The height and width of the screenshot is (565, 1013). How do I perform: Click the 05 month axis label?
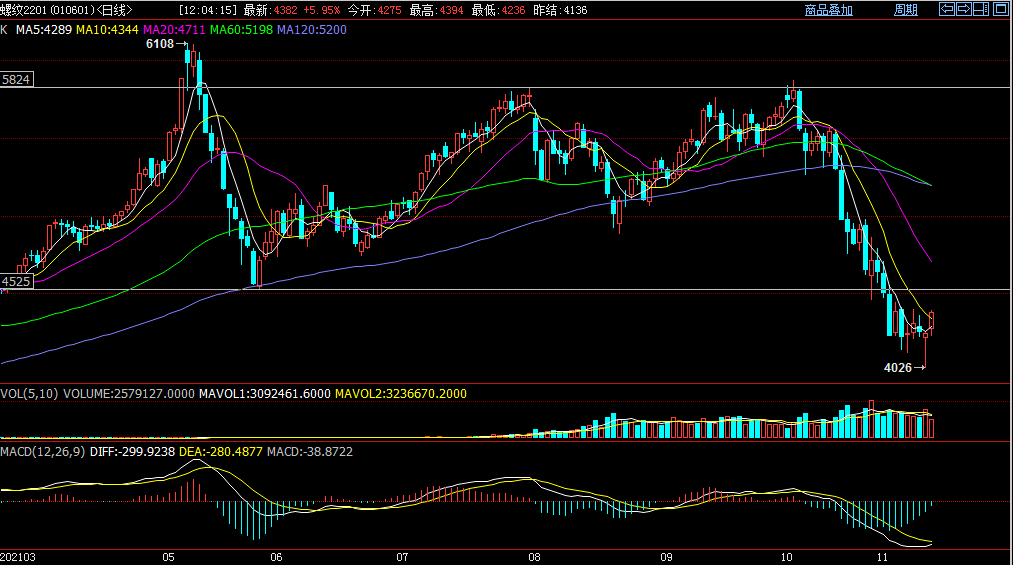(169, 557)
